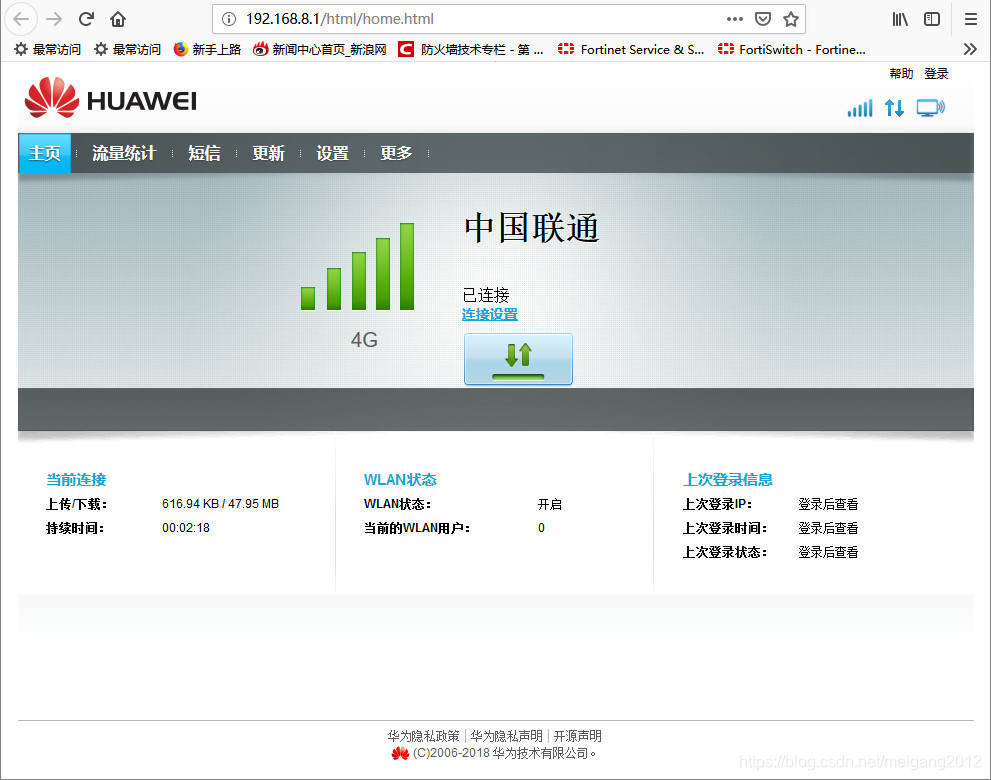Click the Huawei logo
Viewport: 991px width, 780px height.
[x=111, y=98]
